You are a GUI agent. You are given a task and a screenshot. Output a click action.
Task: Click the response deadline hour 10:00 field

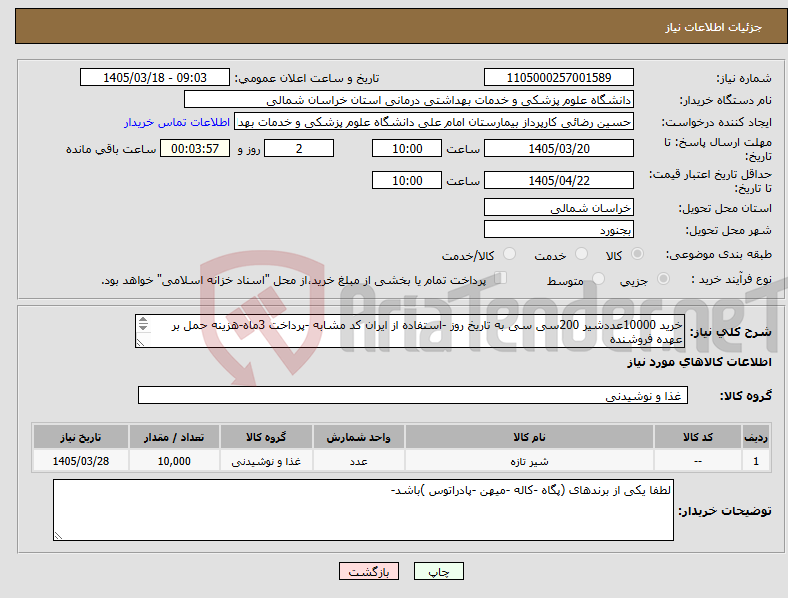click(407, 149)
